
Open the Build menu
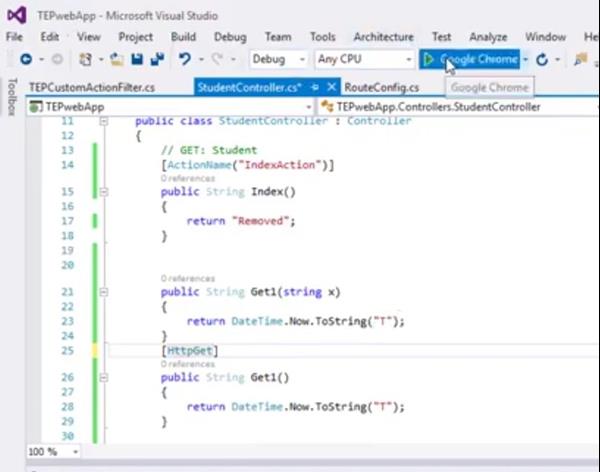[183, 37]
